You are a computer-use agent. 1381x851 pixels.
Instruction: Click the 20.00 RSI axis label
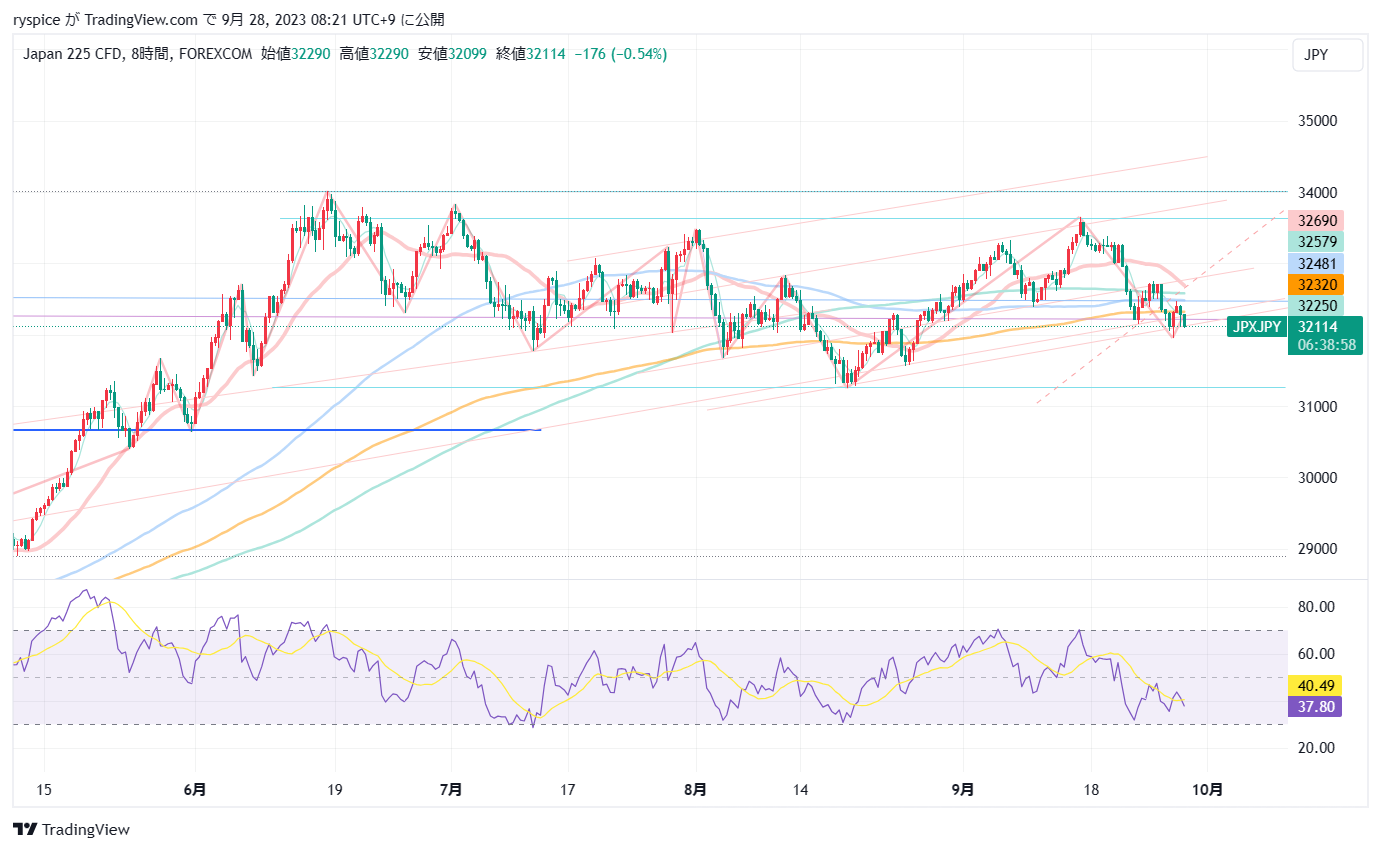tap(1315, 747)
